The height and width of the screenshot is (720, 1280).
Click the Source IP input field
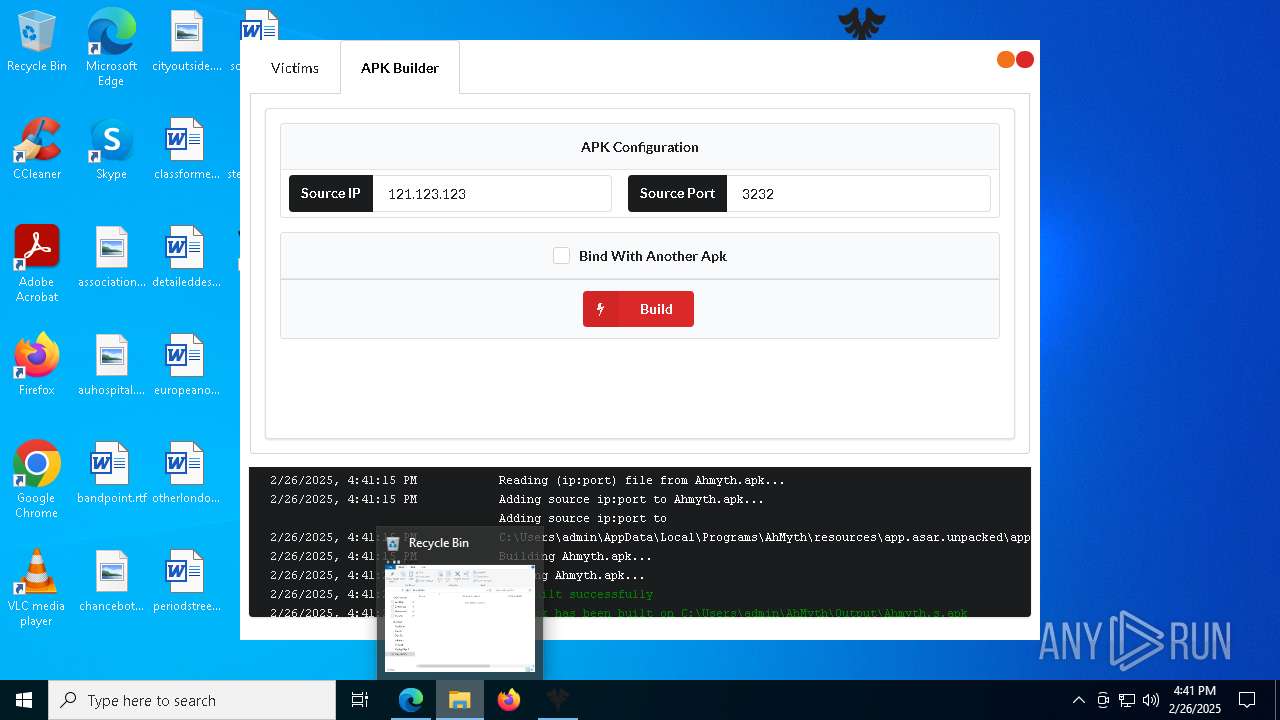click(492, 194)
